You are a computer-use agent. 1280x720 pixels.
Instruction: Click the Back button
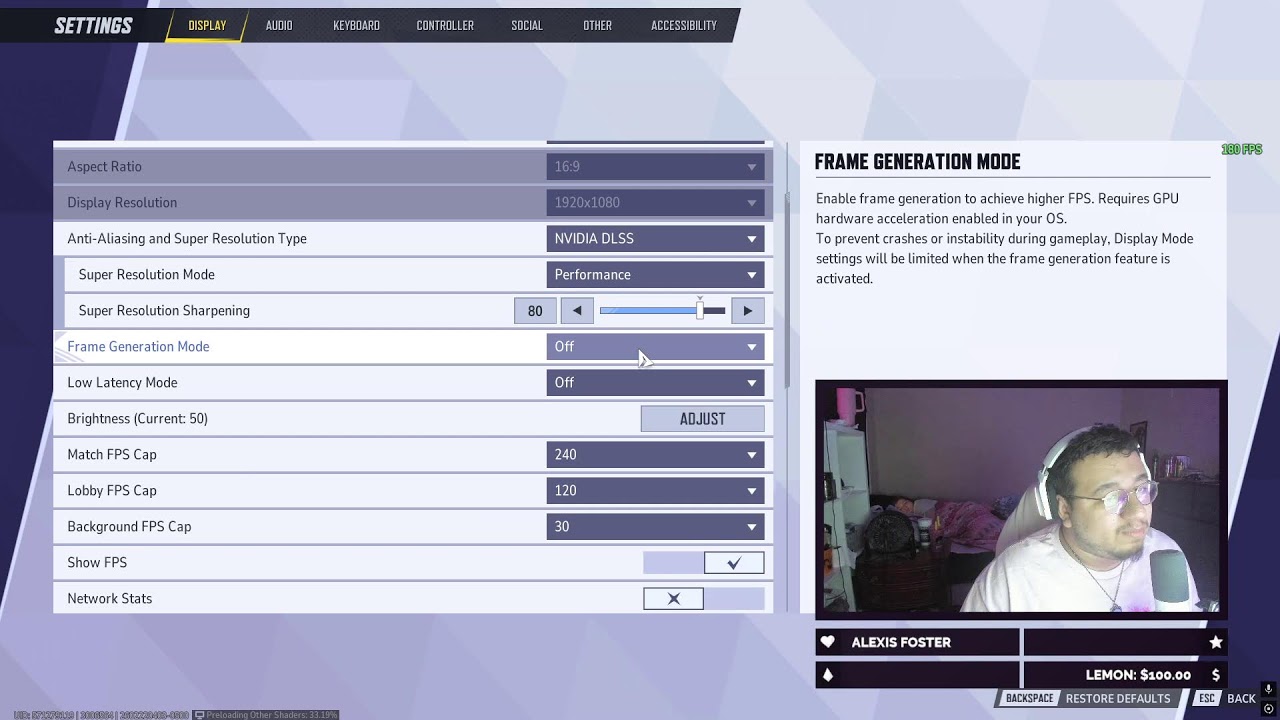(x=1241, y=698)
